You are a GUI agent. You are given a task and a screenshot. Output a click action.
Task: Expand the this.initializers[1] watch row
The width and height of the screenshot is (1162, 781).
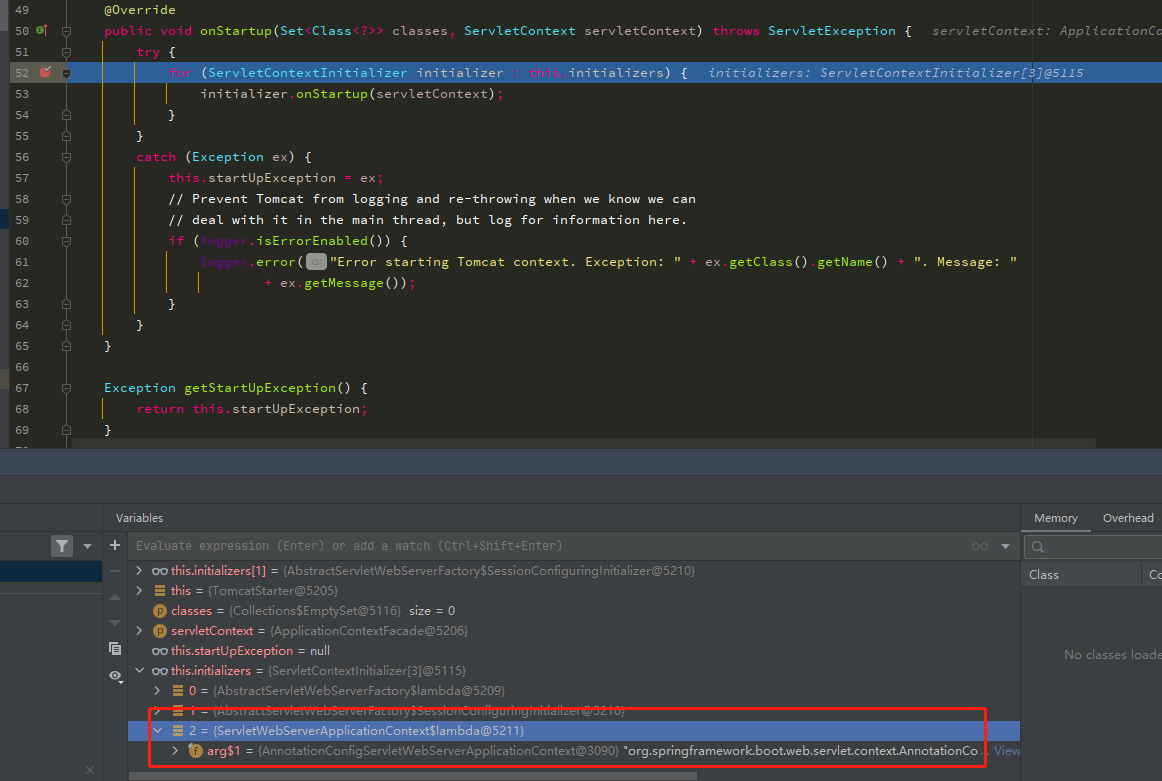point(139,571)
